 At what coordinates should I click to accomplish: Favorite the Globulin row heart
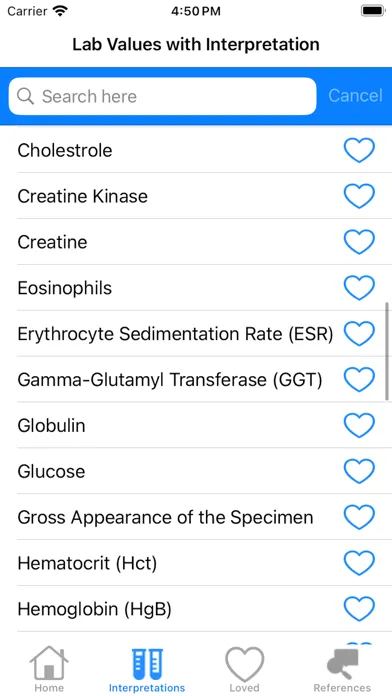click(359, 425)
